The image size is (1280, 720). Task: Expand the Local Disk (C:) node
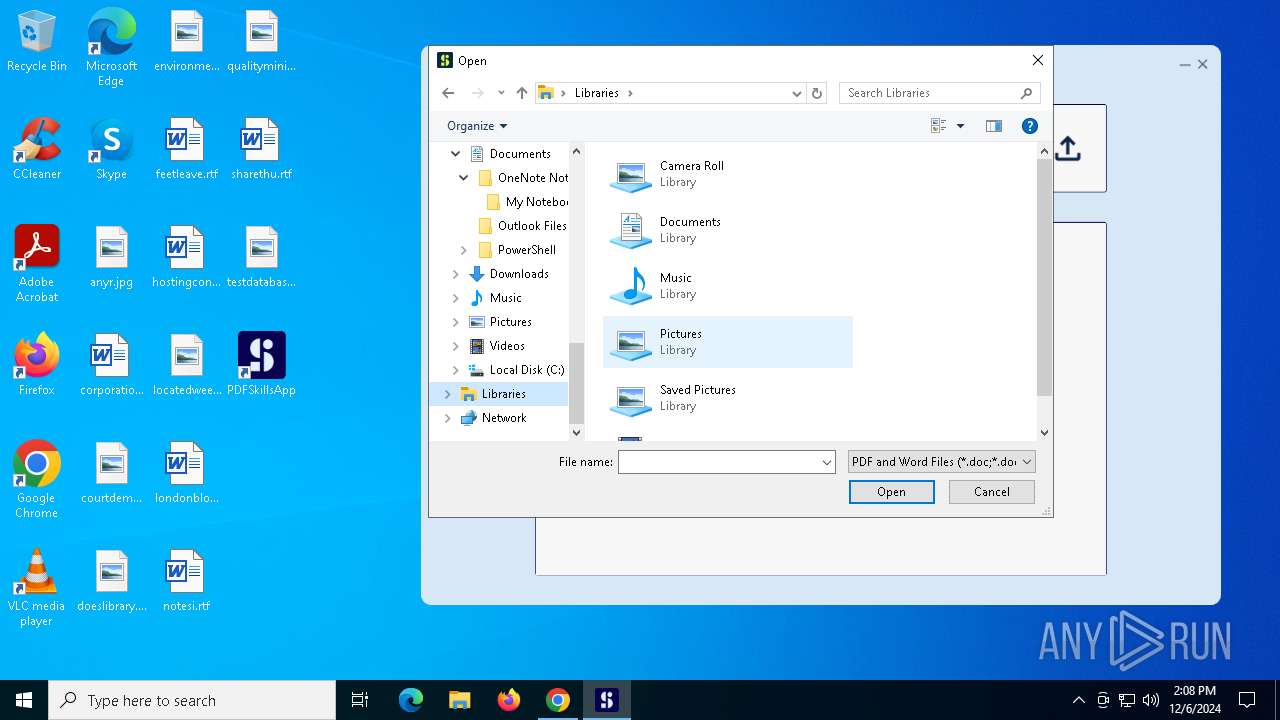456,370
